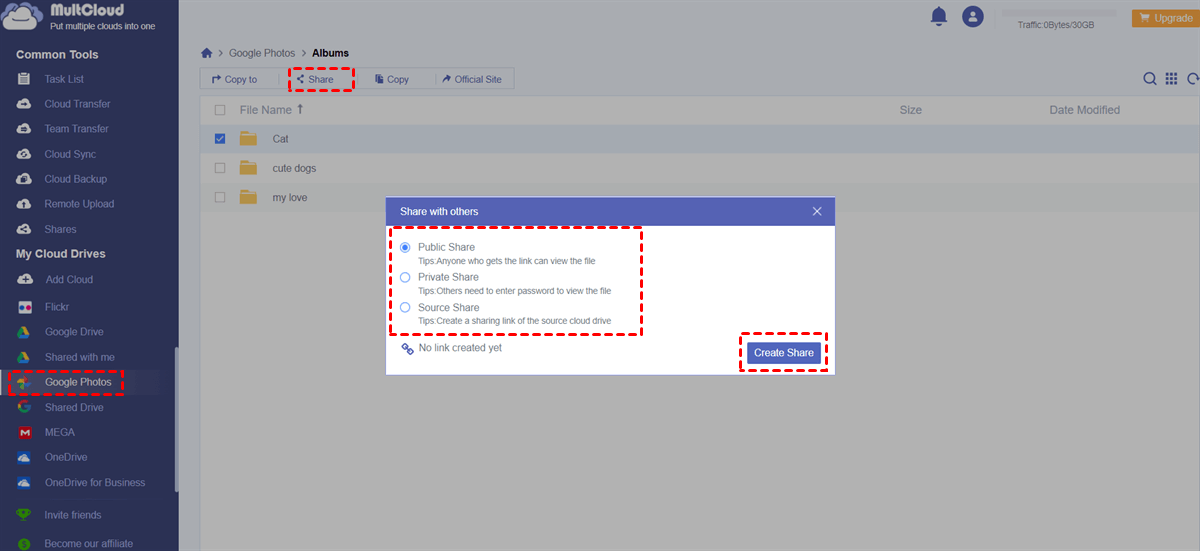This screenshot has width=1200, height=551.
Task: Click the my love folder name
Action: 290,197
